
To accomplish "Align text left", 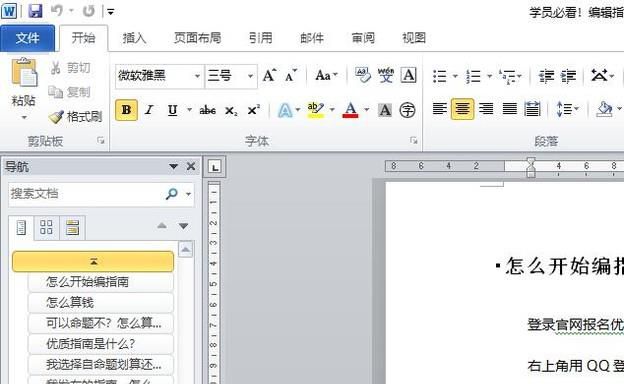I will click(439, 109).
